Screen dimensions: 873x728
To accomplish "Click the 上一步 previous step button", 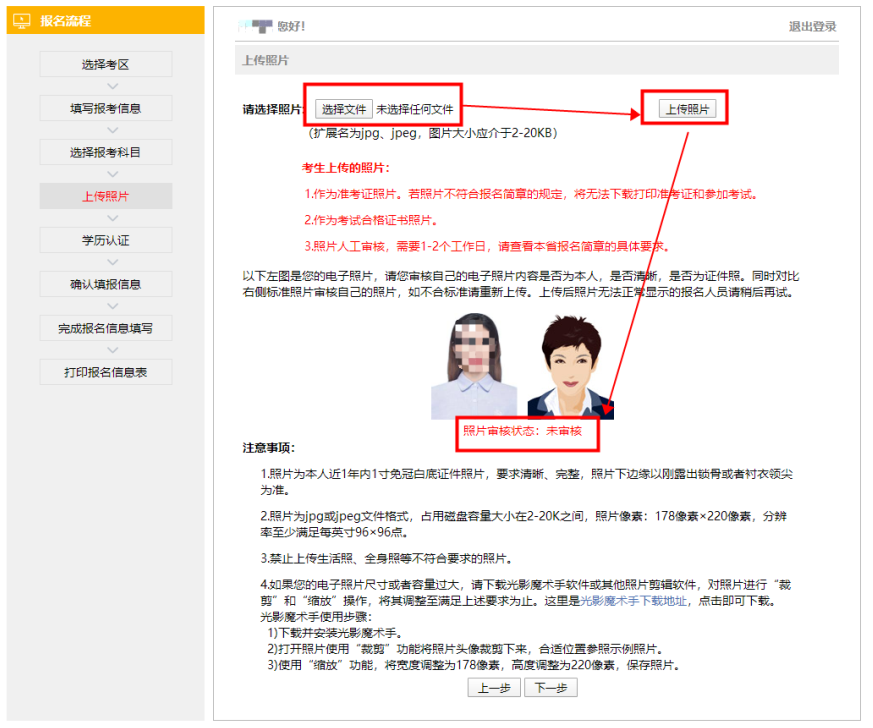I will click(x=493, y=687).
